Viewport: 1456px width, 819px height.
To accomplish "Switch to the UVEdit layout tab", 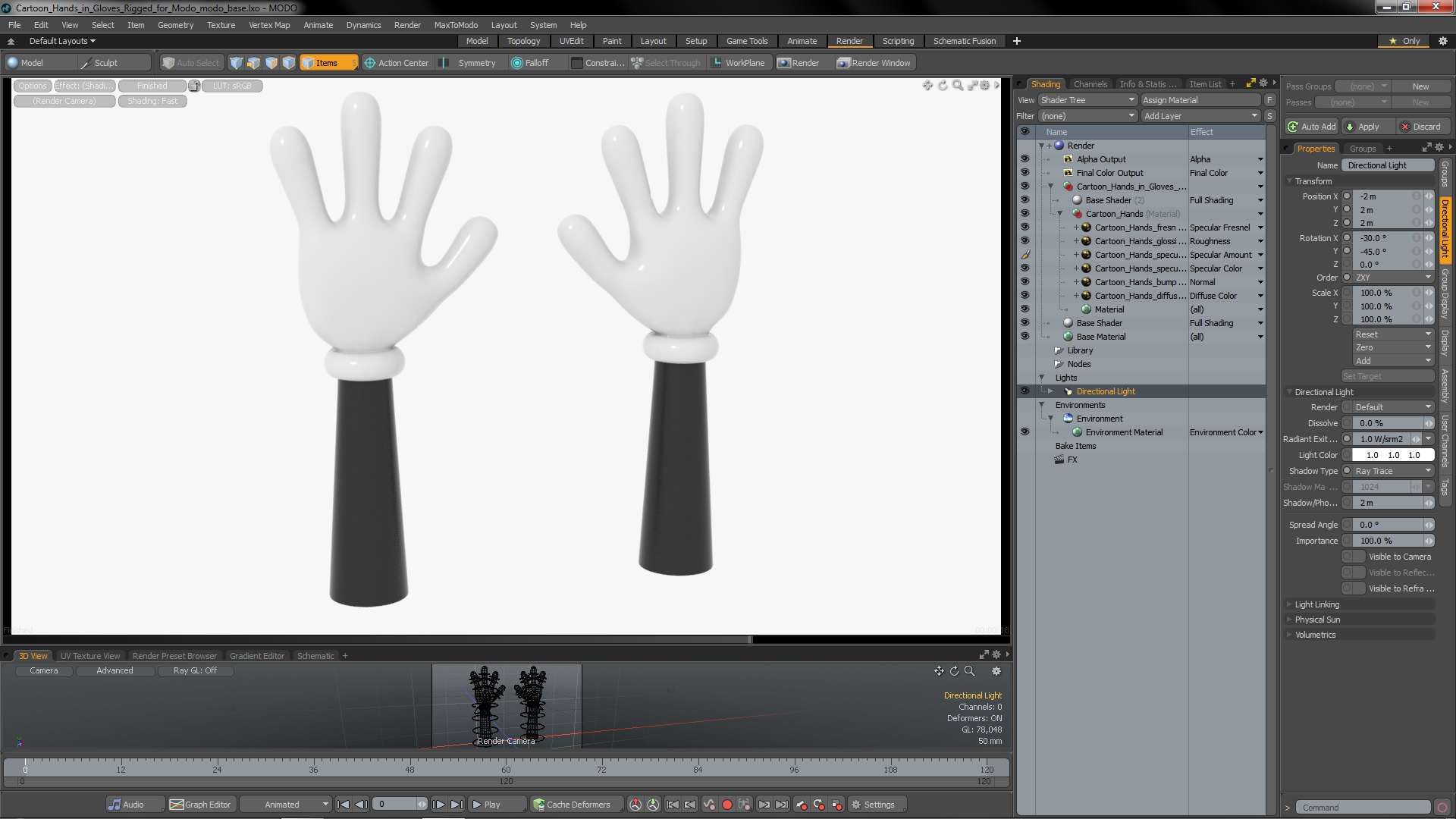I will click(571, 41).
